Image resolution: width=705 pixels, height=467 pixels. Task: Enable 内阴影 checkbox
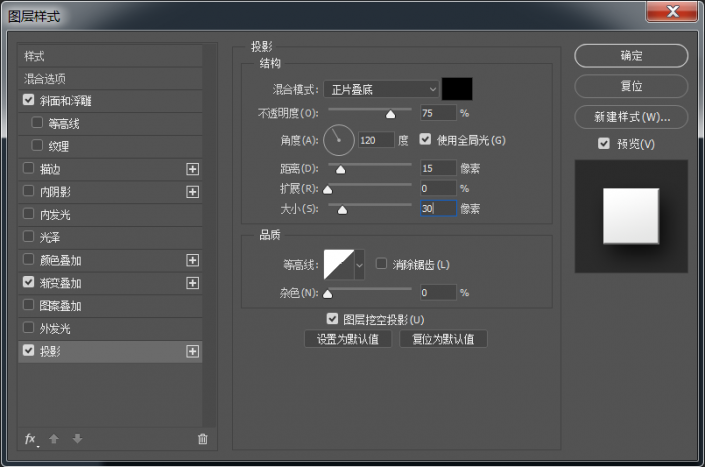pyautogui.click(x=28, y=191)
